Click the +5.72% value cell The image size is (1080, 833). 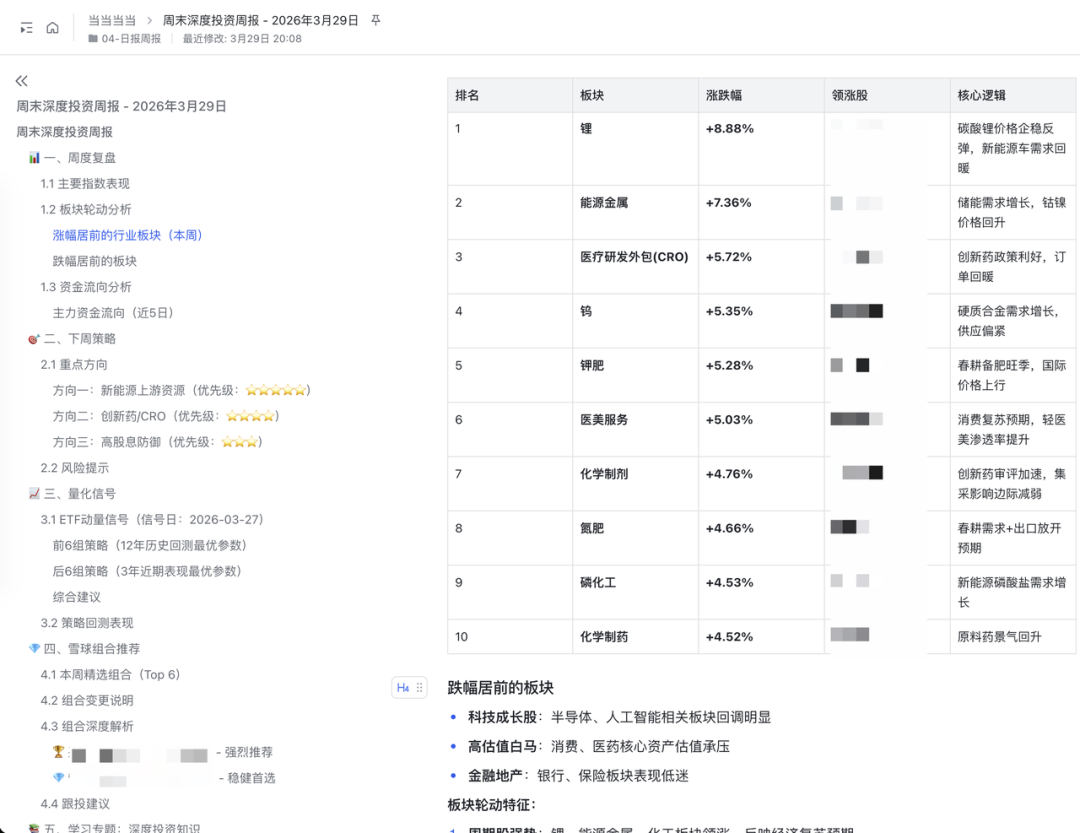(761, 267)
